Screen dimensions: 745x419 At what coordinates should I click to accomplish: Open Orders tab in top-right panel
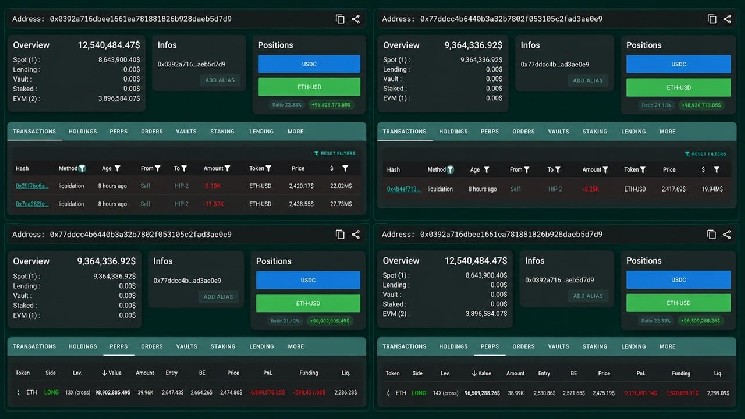pos(524,131)
